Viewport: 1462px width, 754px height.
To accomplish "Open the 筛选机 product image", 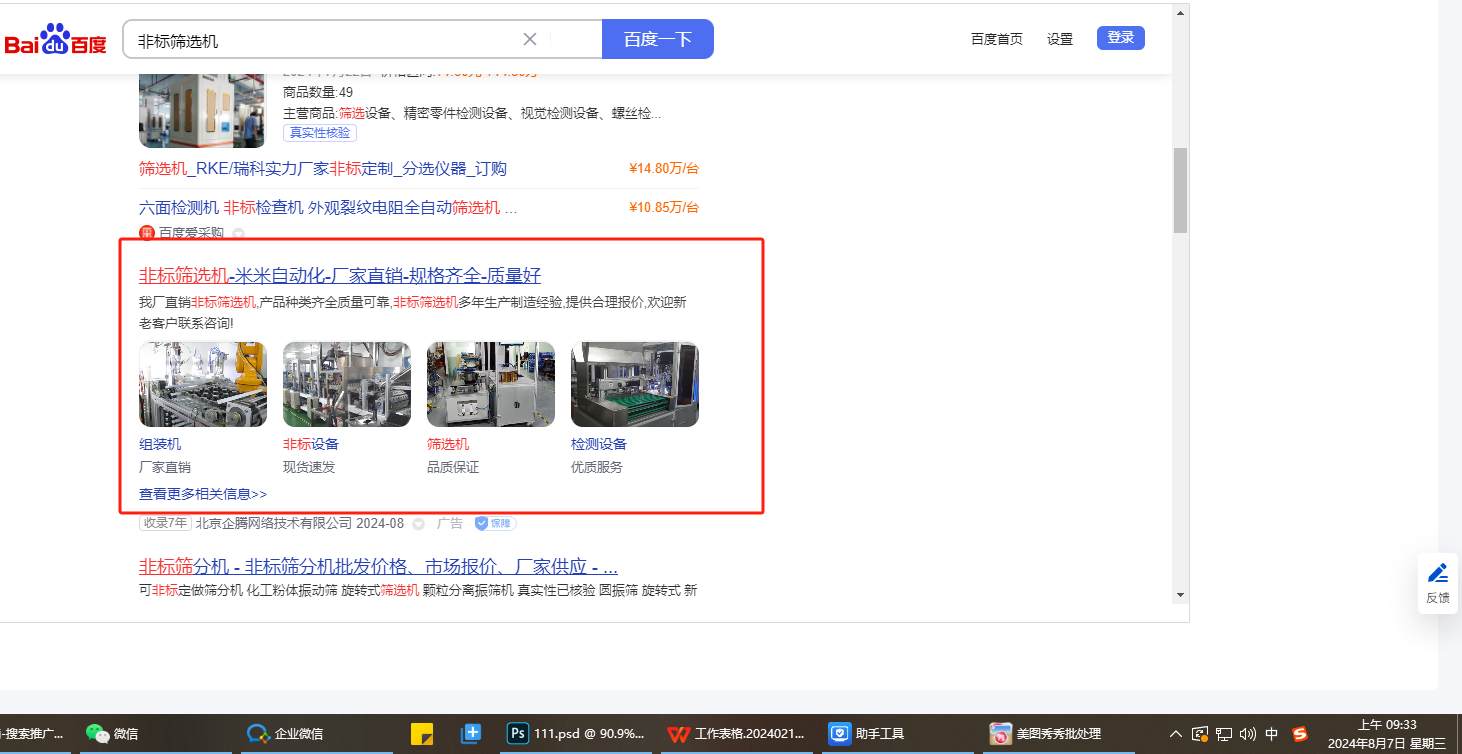I will 491,384.
